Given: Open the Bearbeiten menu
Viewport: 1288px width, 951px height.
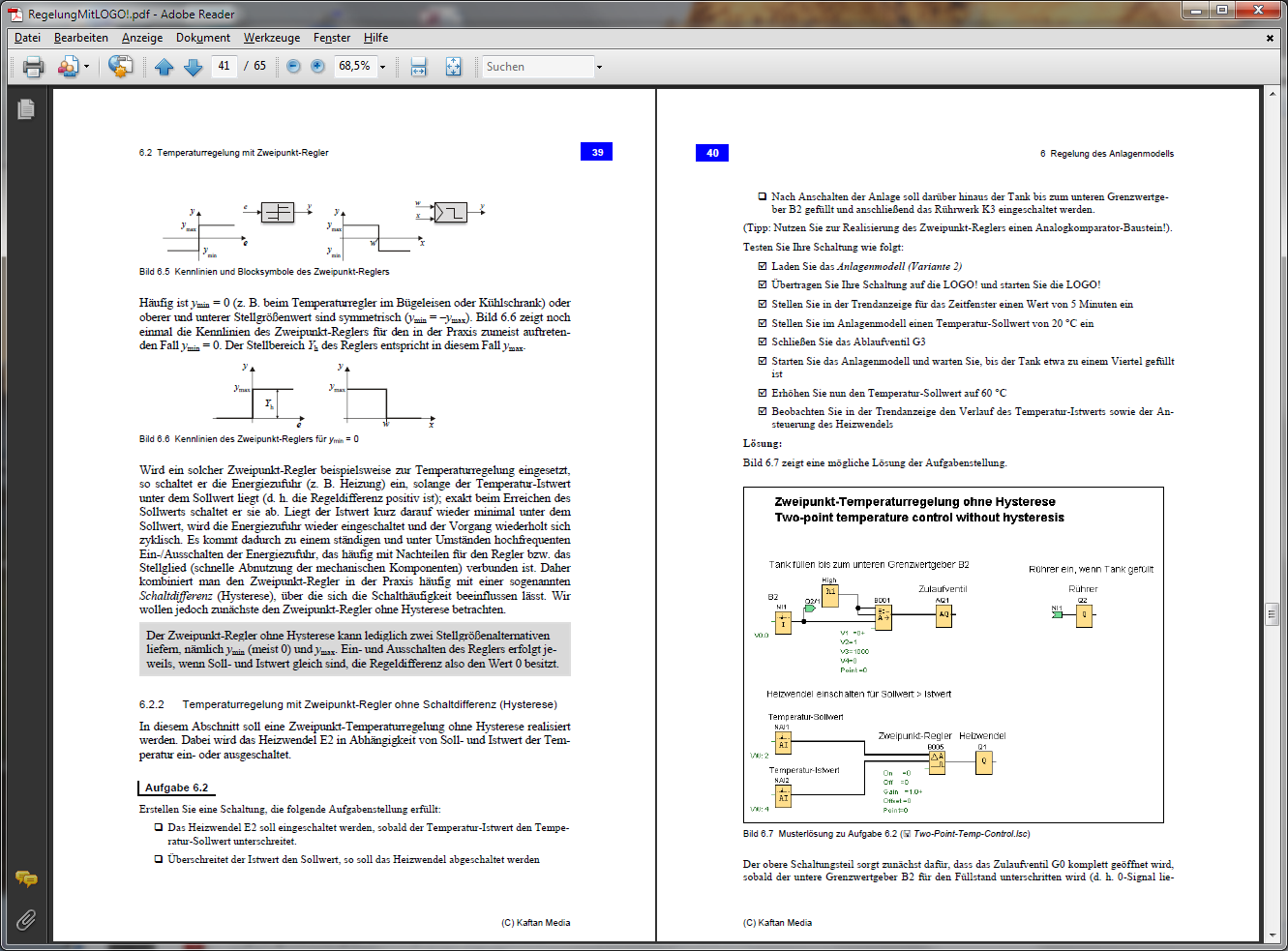Looking at the screenshot, I should click(81, 38).
